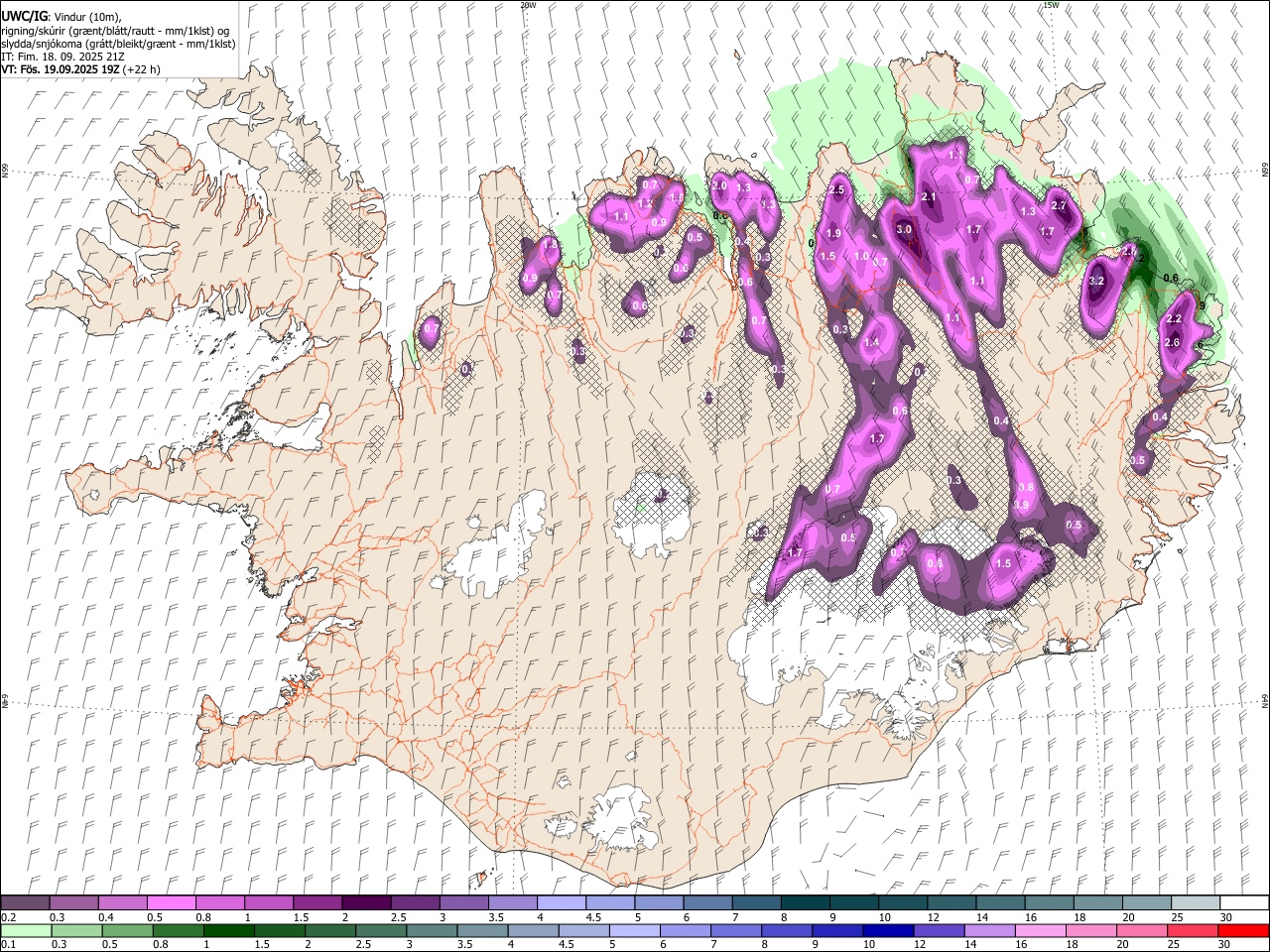The height and width of the screenshot is (952, 1270).
Task: Click the 2.5 precipitation value on map
Action: 836,190
